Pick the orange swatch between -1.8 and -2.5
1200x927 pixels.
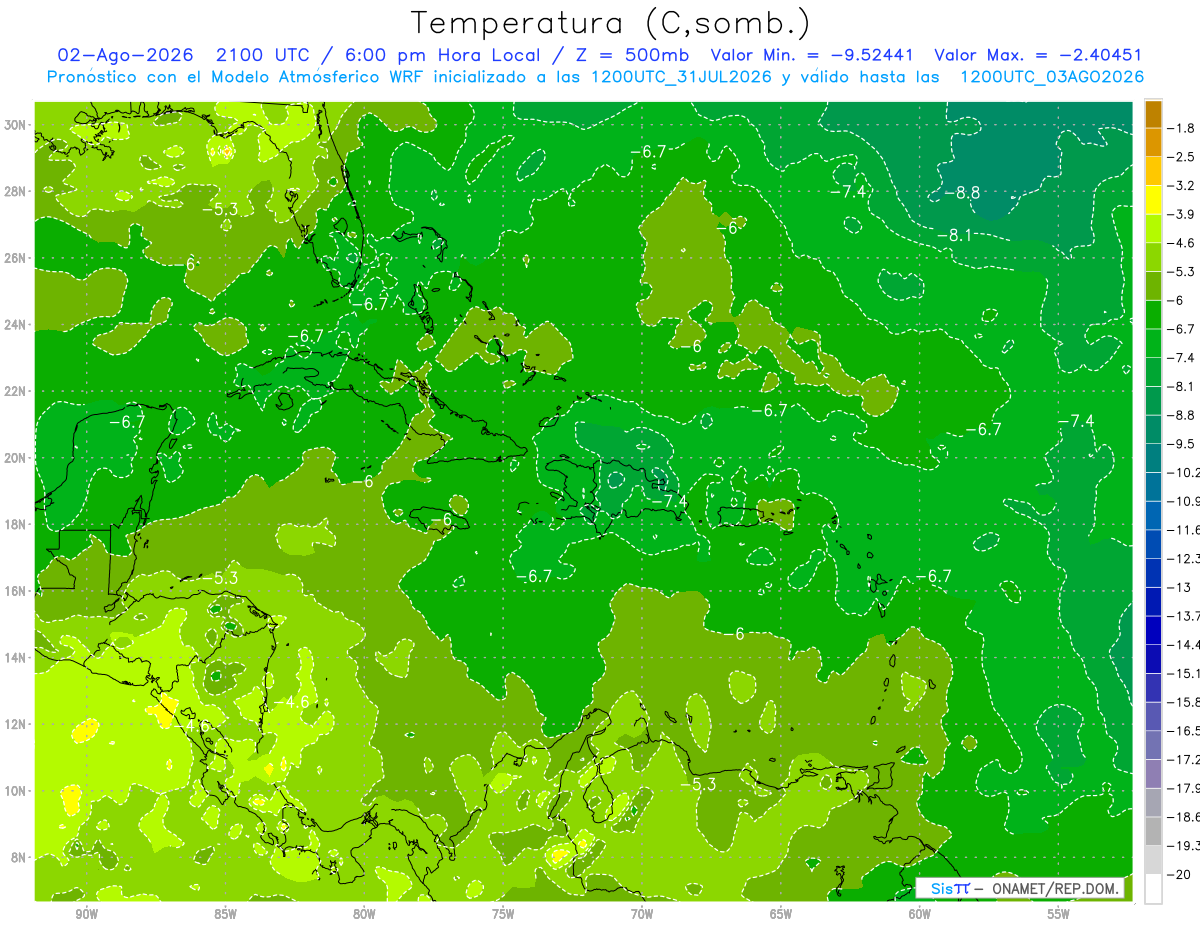coord(1153,142)
